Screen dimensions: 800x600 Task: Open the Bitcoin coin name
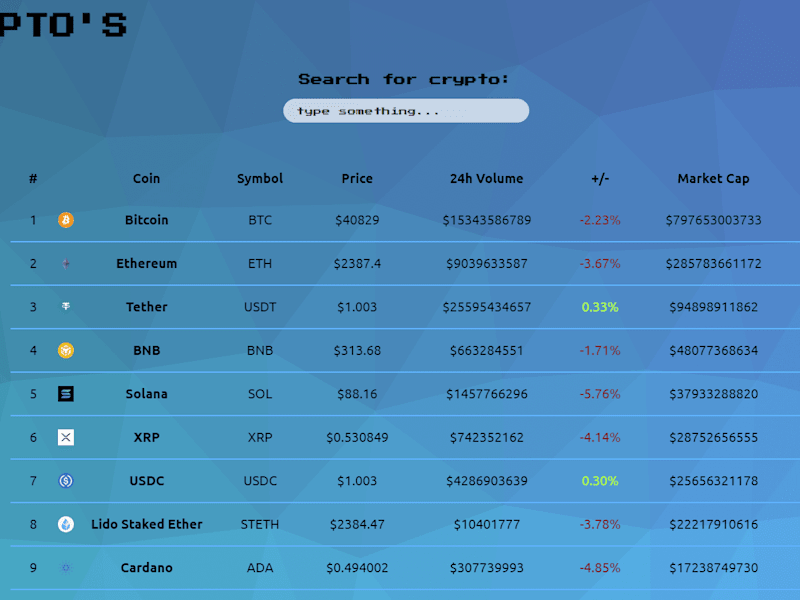(146, 220)
